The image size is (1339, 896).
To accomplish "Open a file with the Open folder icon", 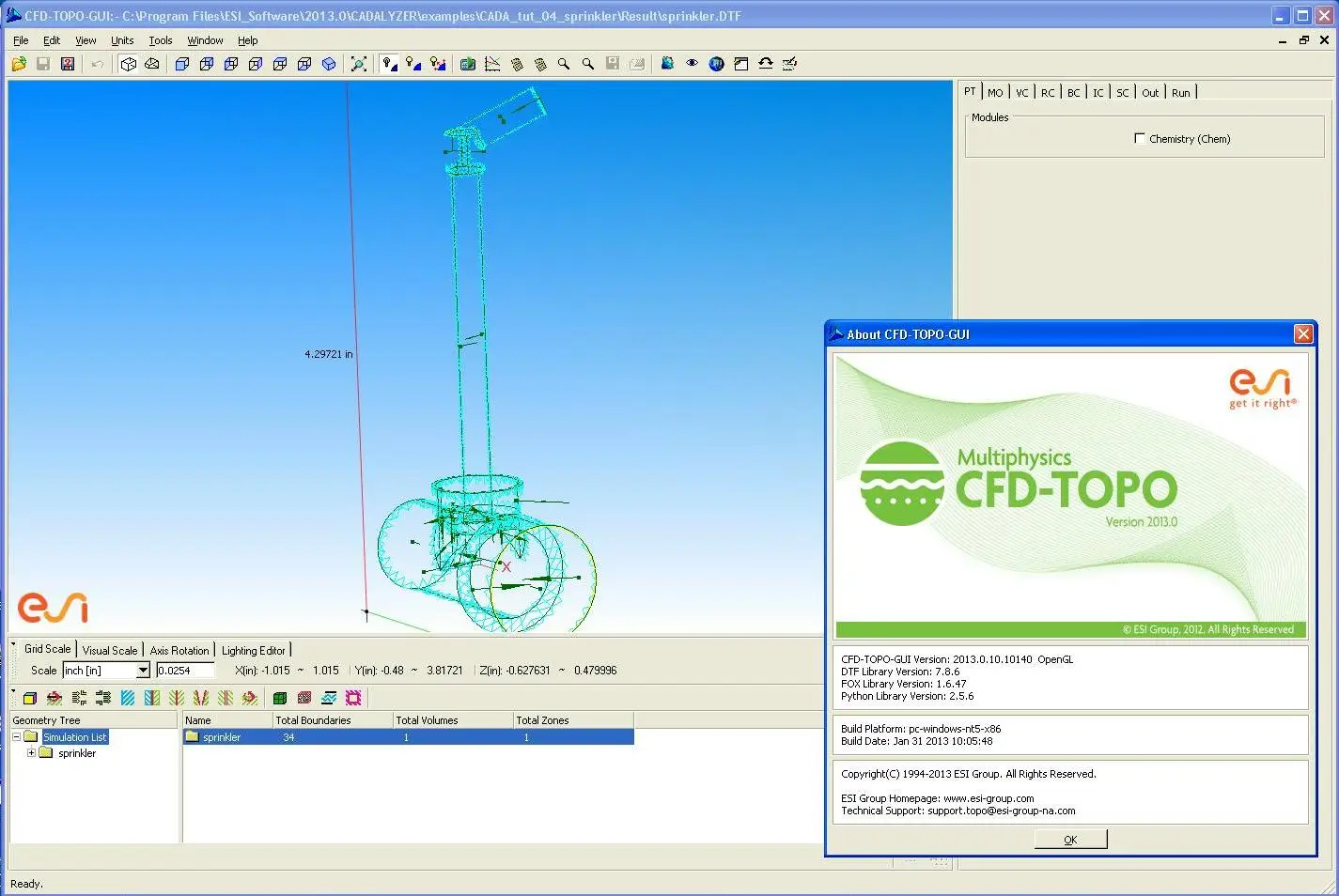I will pyautogui.click(x=17, y=63).
